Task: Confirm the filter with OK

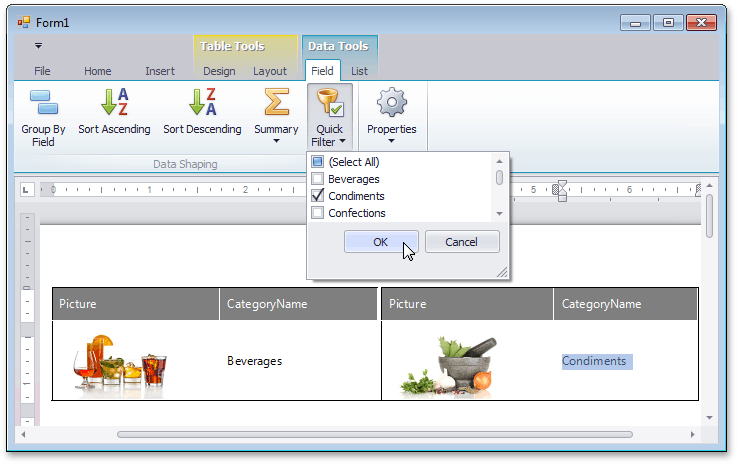Action: 381,242
